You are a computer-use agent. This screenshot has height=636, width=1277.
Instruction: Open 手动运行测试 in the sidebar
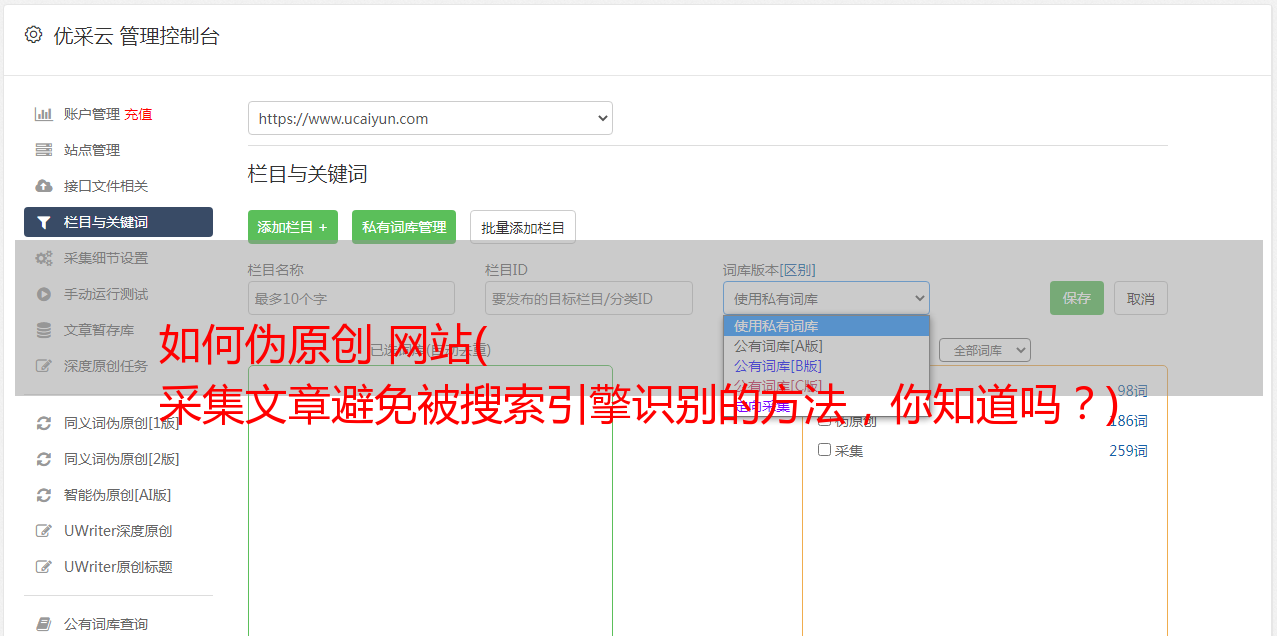point(106,294)
